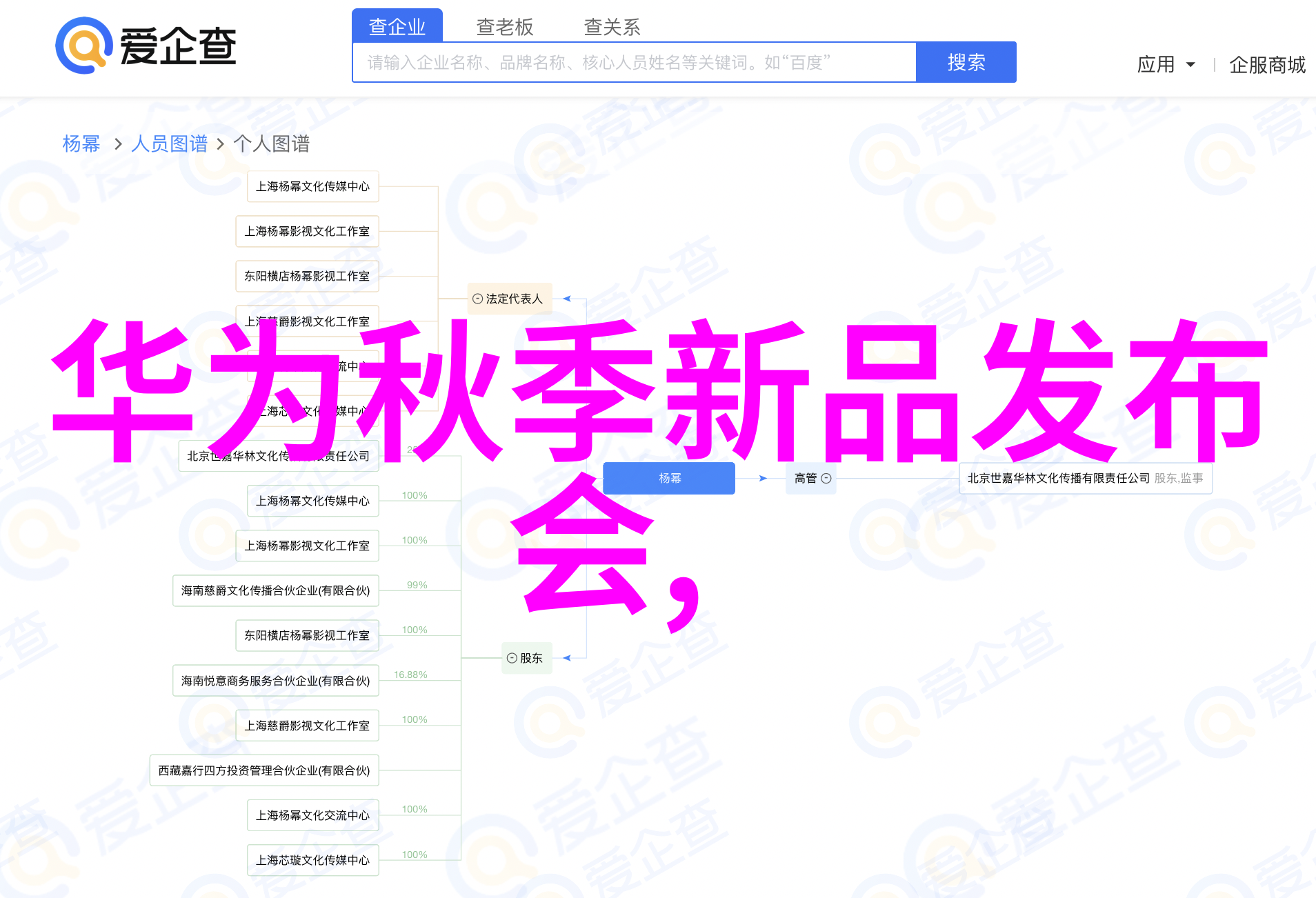Viewport: 1316px width, 898px height.
Task: Open shareholder 上海杨幂影视文化工作室 100% node
Action: pyautogui.click(x=308, y=546)
